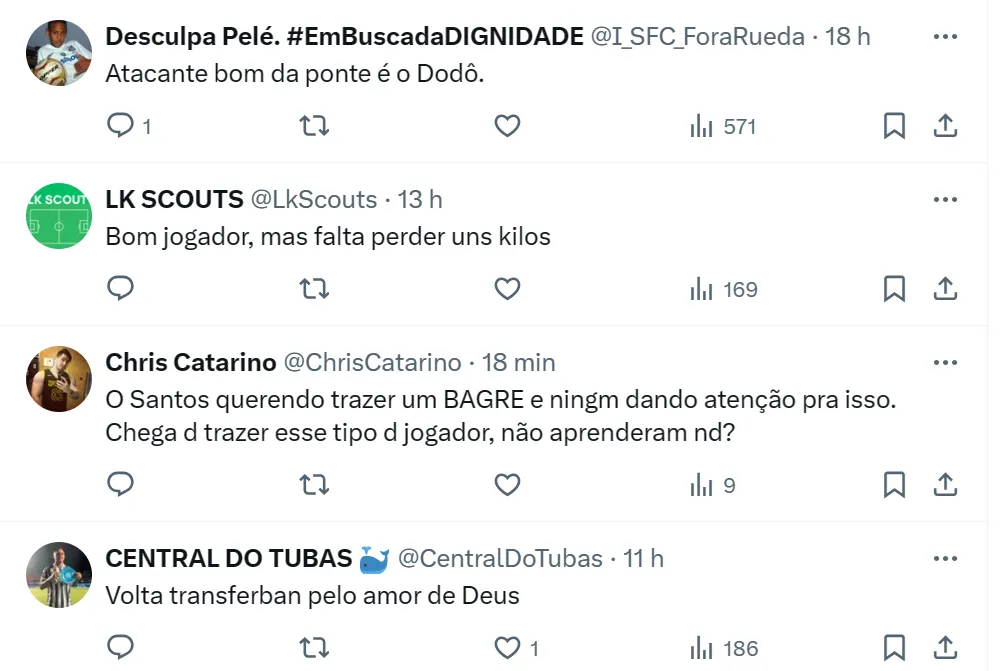Image resolution: width=1006 pixels, height=671 pixels.
Task: Reply to the Dodô tweet
Action: pyautogui.click(x=121, y=126)
